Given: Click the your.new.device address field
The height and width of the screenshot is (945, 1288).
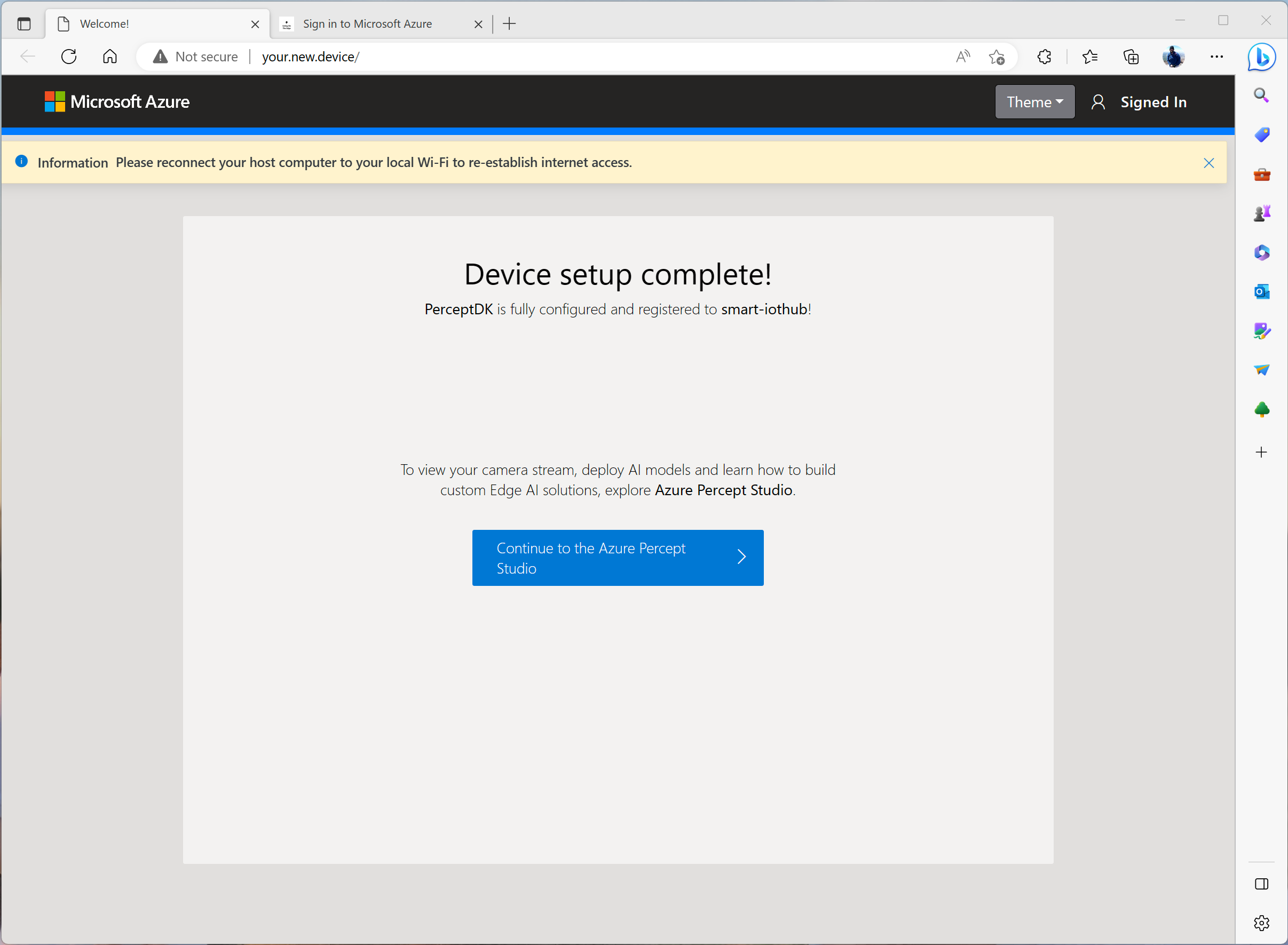Looking at the screenshot, I should 311,57.
